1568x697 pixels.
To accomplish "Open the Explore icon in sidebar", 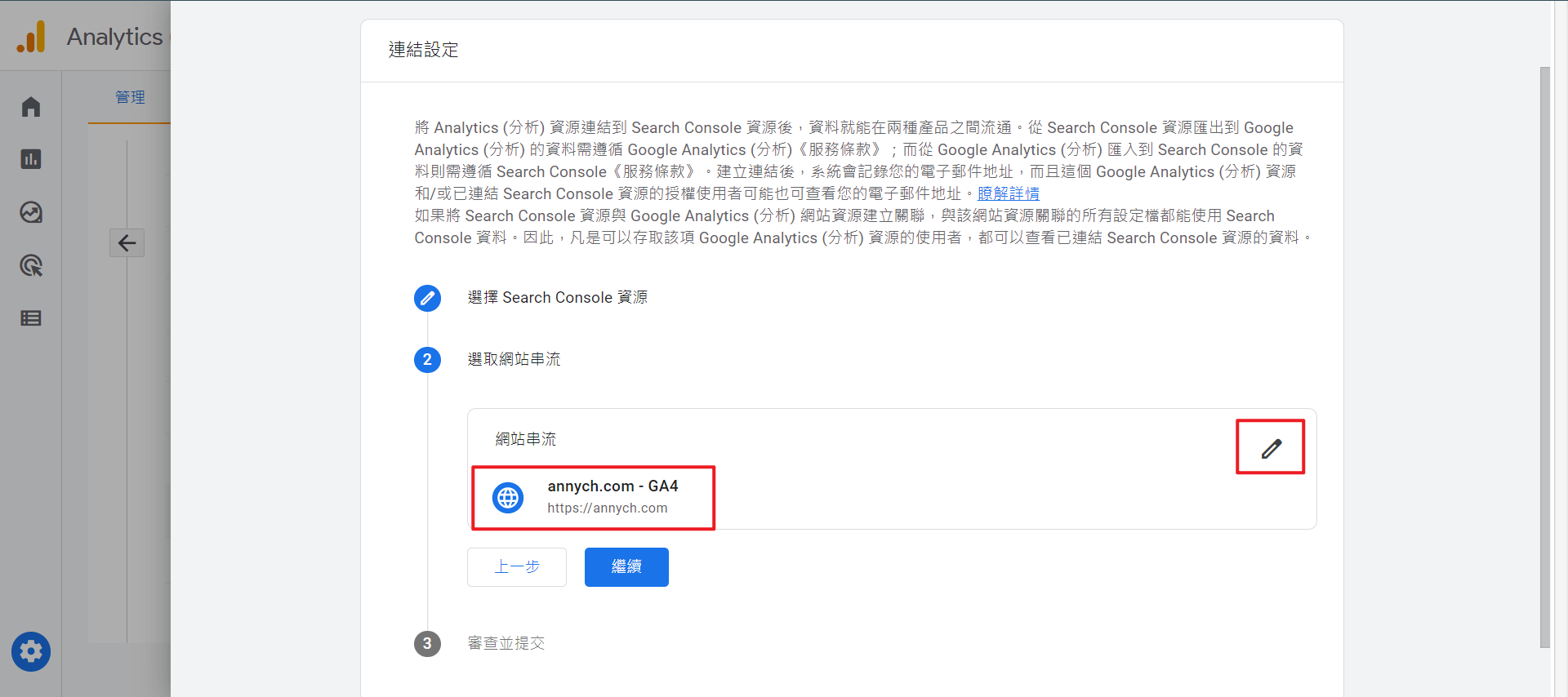I will pos(31,212).
